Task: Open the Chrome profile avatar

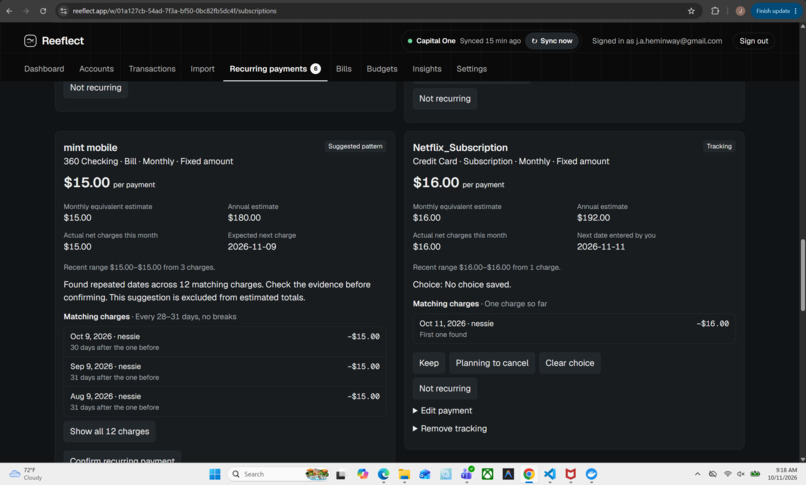Action: click(x=740, y=11)
